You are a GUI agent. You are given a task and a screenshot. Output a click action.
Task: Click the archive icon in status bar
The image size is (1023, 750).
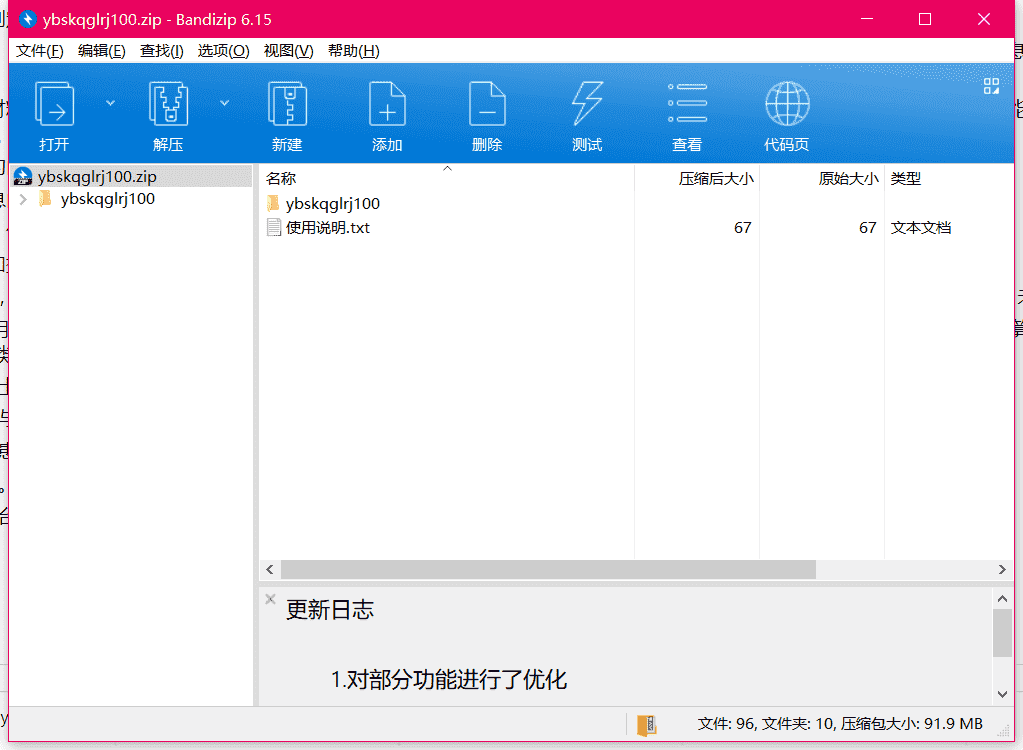(647, 725)
